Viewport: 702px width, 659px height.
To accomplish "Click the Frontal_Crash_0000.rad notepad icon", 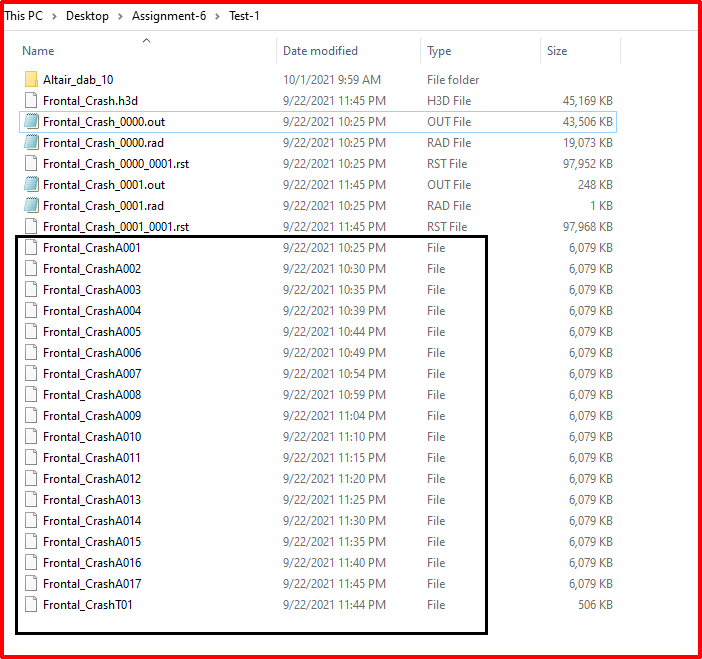I will pos(31,142).
